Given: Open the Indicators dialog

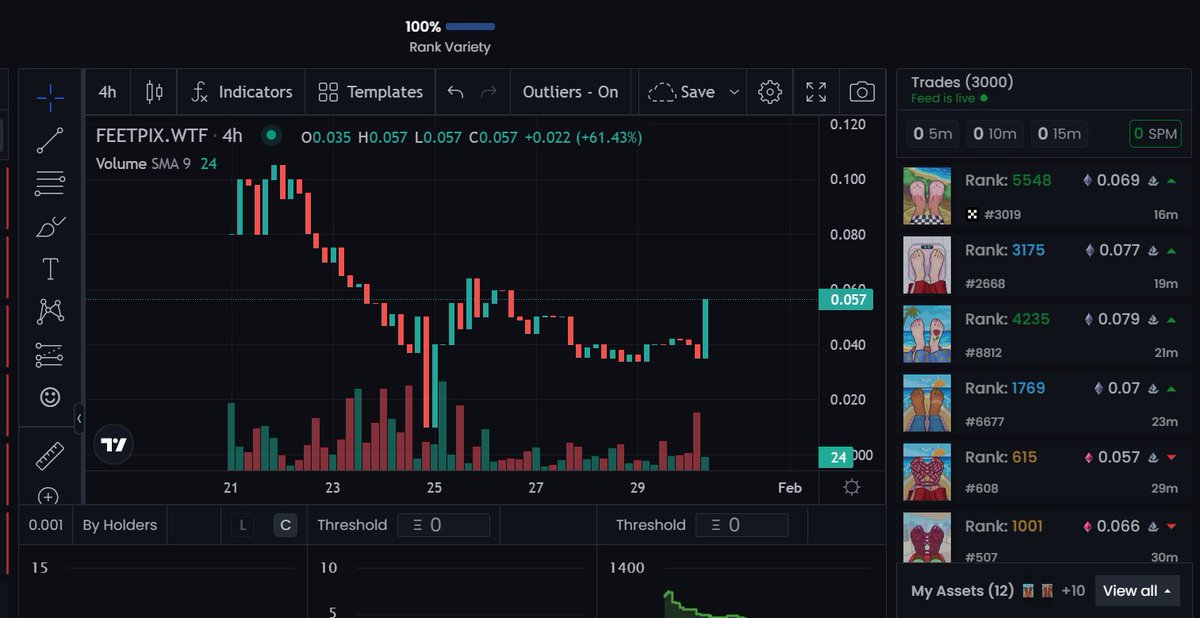Looking at the screenshot, I should coord(241,92).
